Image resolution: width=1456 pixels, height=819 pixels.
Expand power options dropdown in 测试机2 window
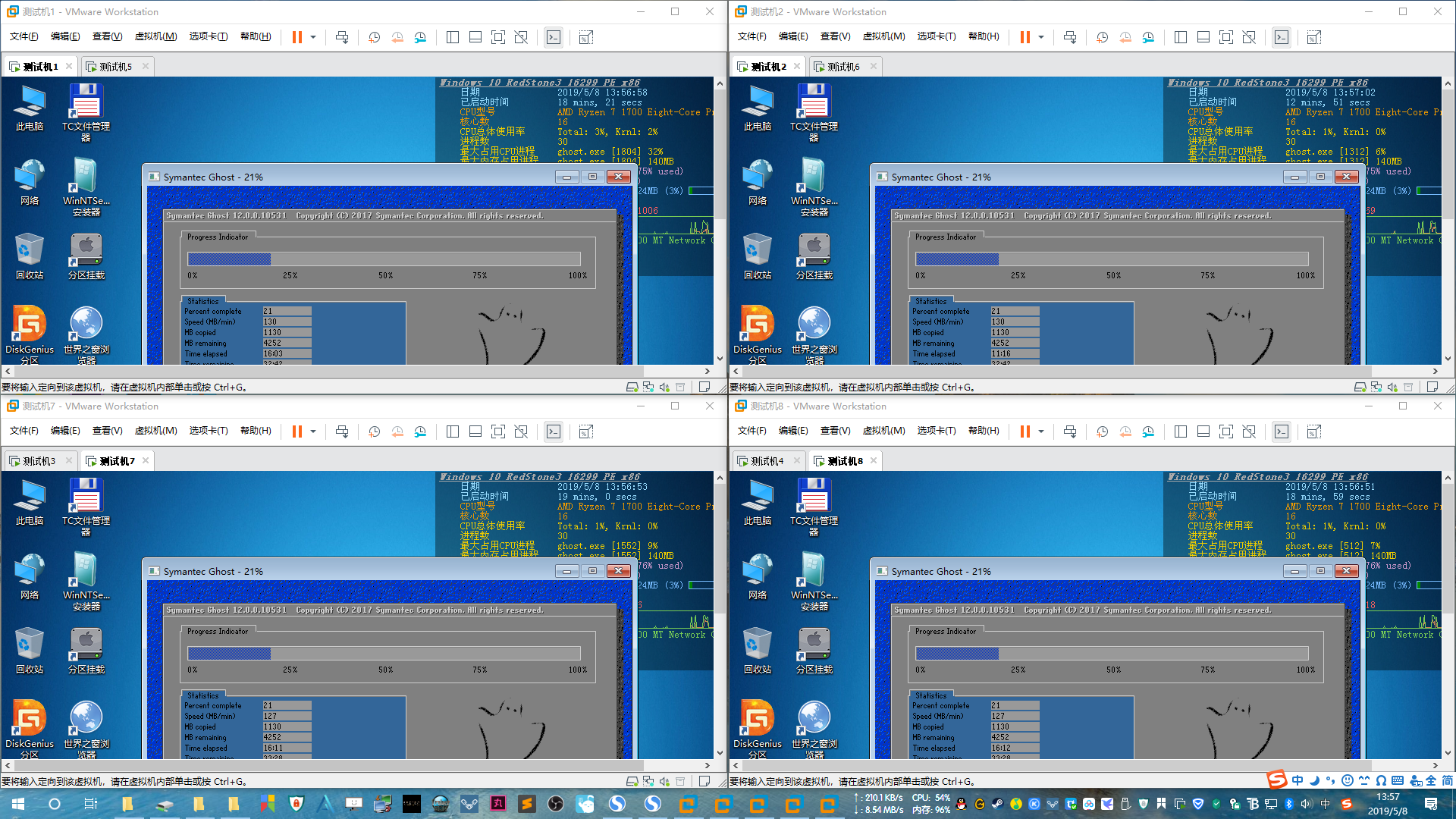1041,37
